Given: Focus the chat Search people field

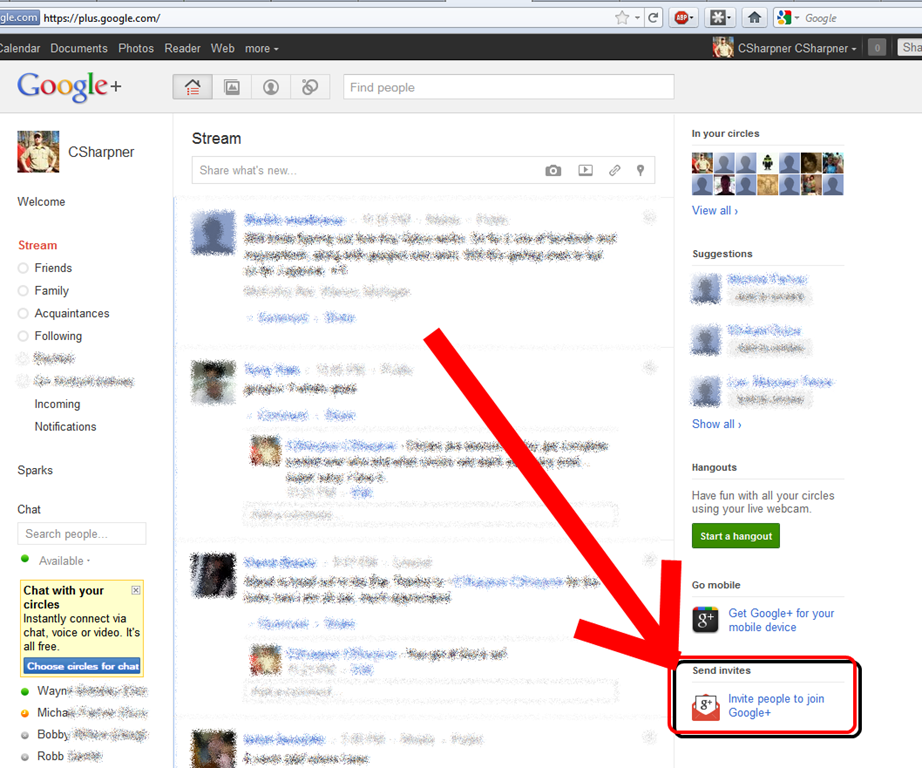Looking at the screenshot, I should [82, 534].
